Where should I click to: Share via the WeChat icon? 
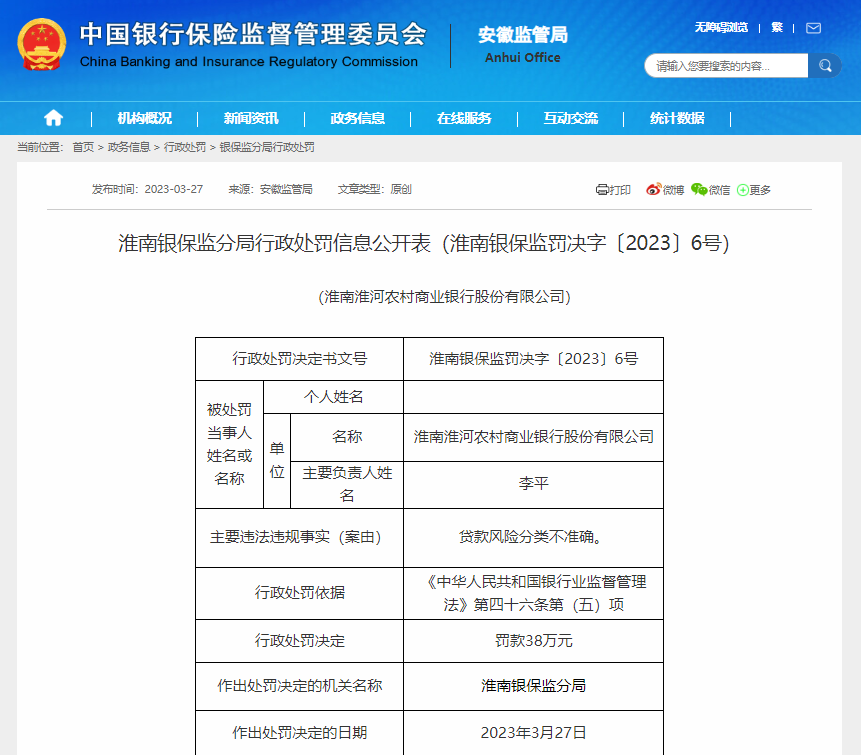tap(699, 189)
